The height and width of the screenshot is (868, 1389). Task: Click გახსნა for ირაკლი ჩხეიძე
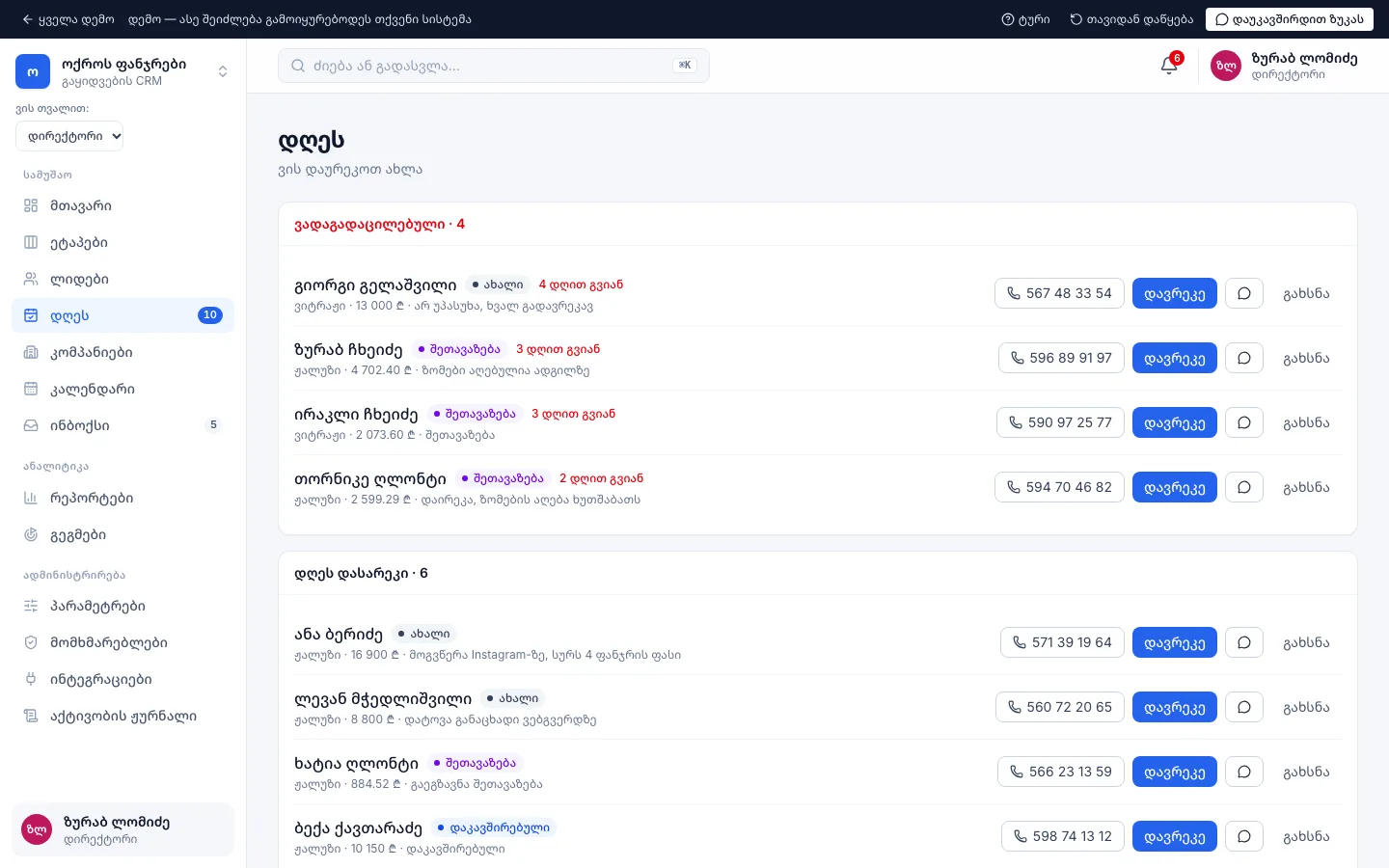click(1306, 422)
